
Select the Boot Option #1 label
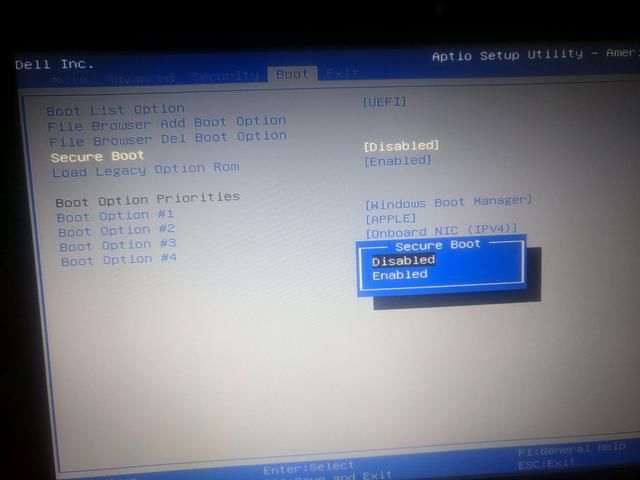(x=116, y=215)
